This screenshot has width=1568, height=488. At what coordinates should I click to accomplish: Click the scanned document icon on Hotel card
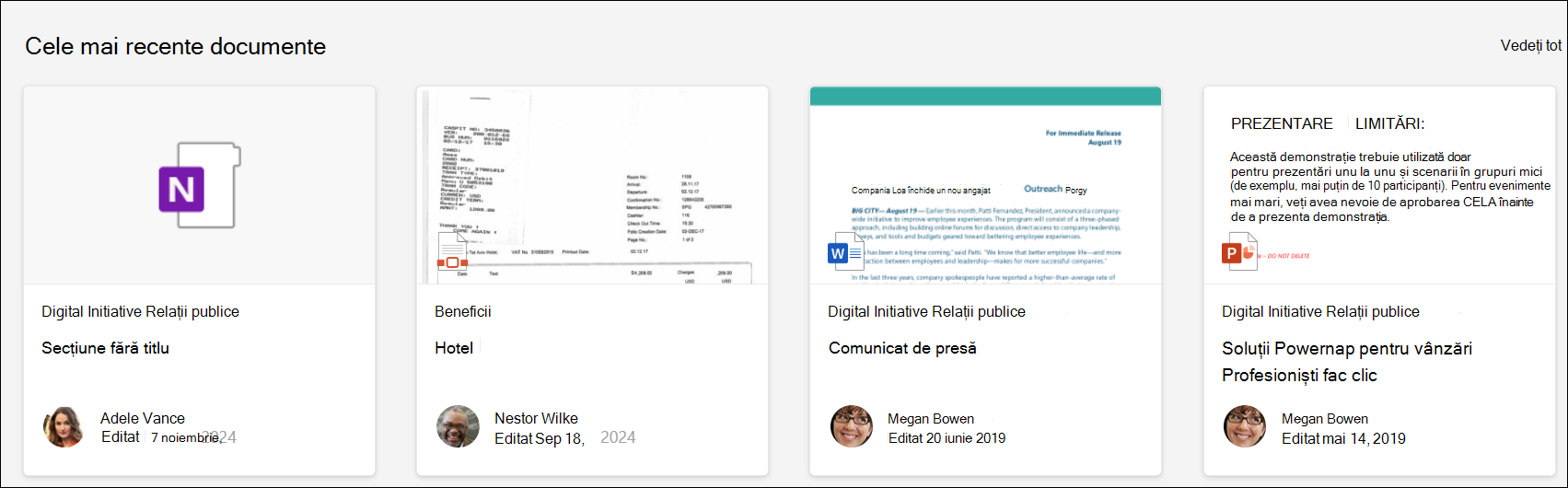pyautogui.click(x=452, y=250)
